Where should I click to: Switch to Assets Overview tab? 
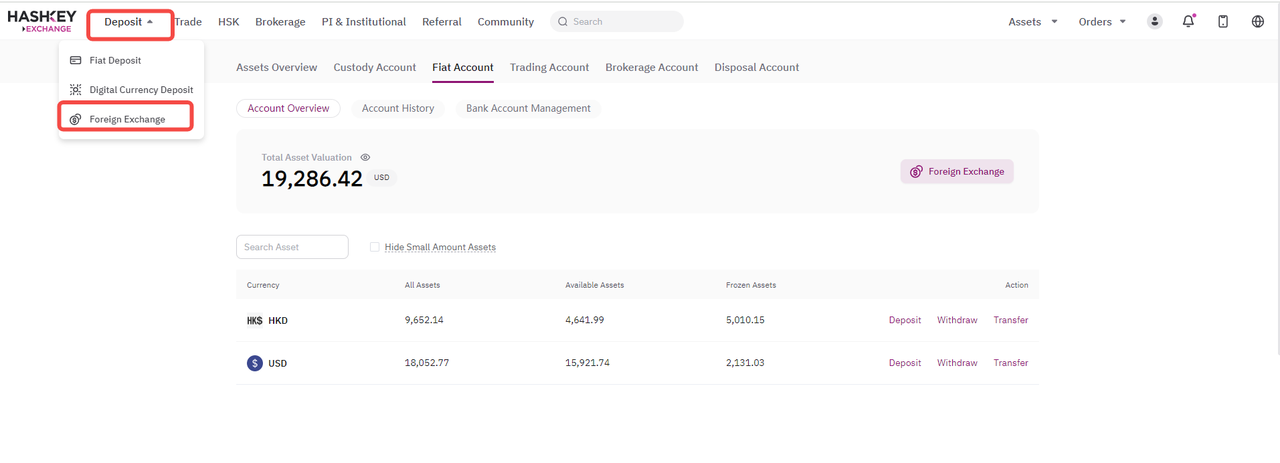pyautogui.click(x=277, y=67)
